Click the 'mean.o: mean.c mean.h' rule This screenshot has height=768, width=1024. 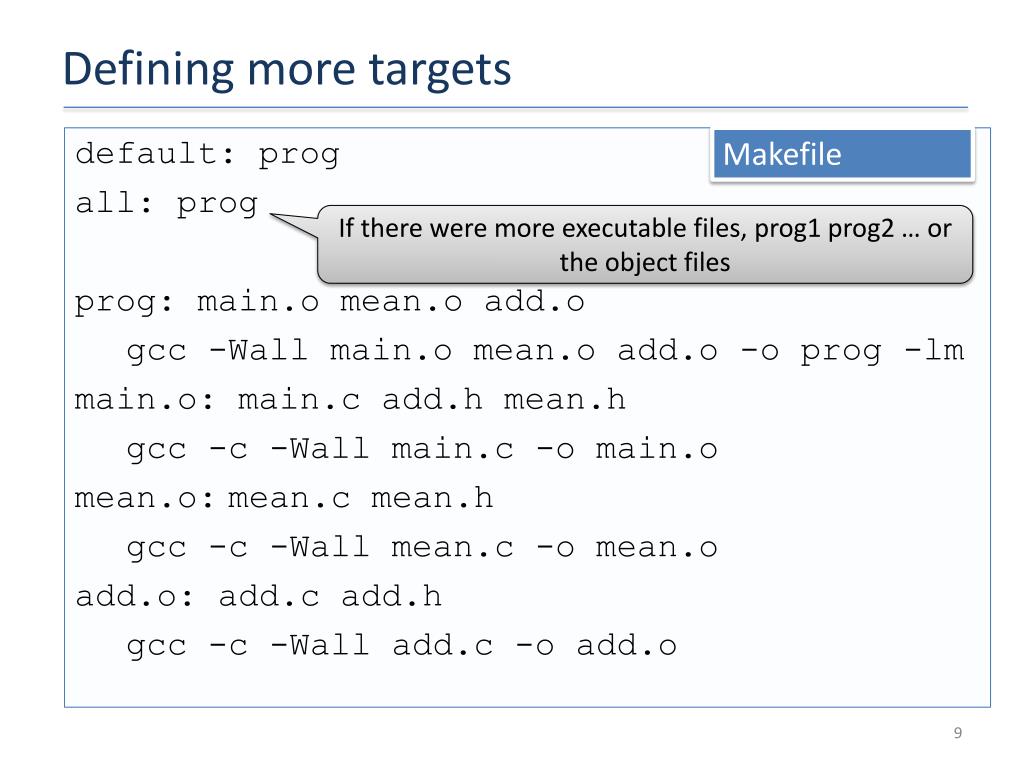click(283, 499)
